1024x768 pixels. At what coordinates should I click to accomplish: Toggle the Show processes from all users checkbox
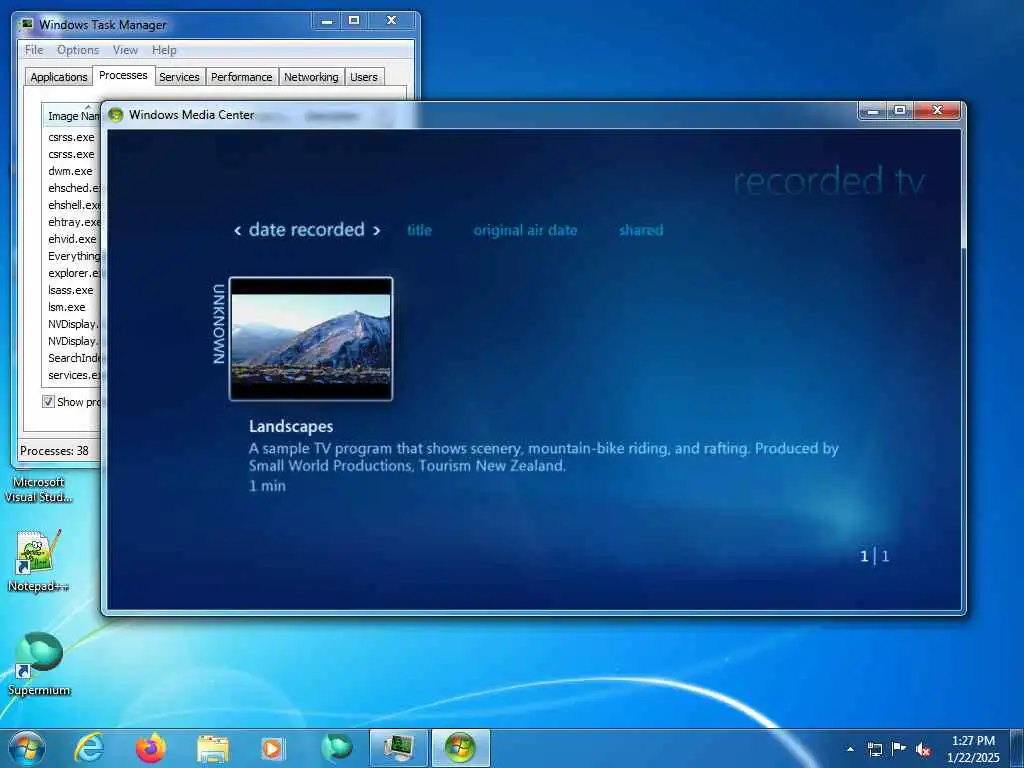[x=48, y=402]
